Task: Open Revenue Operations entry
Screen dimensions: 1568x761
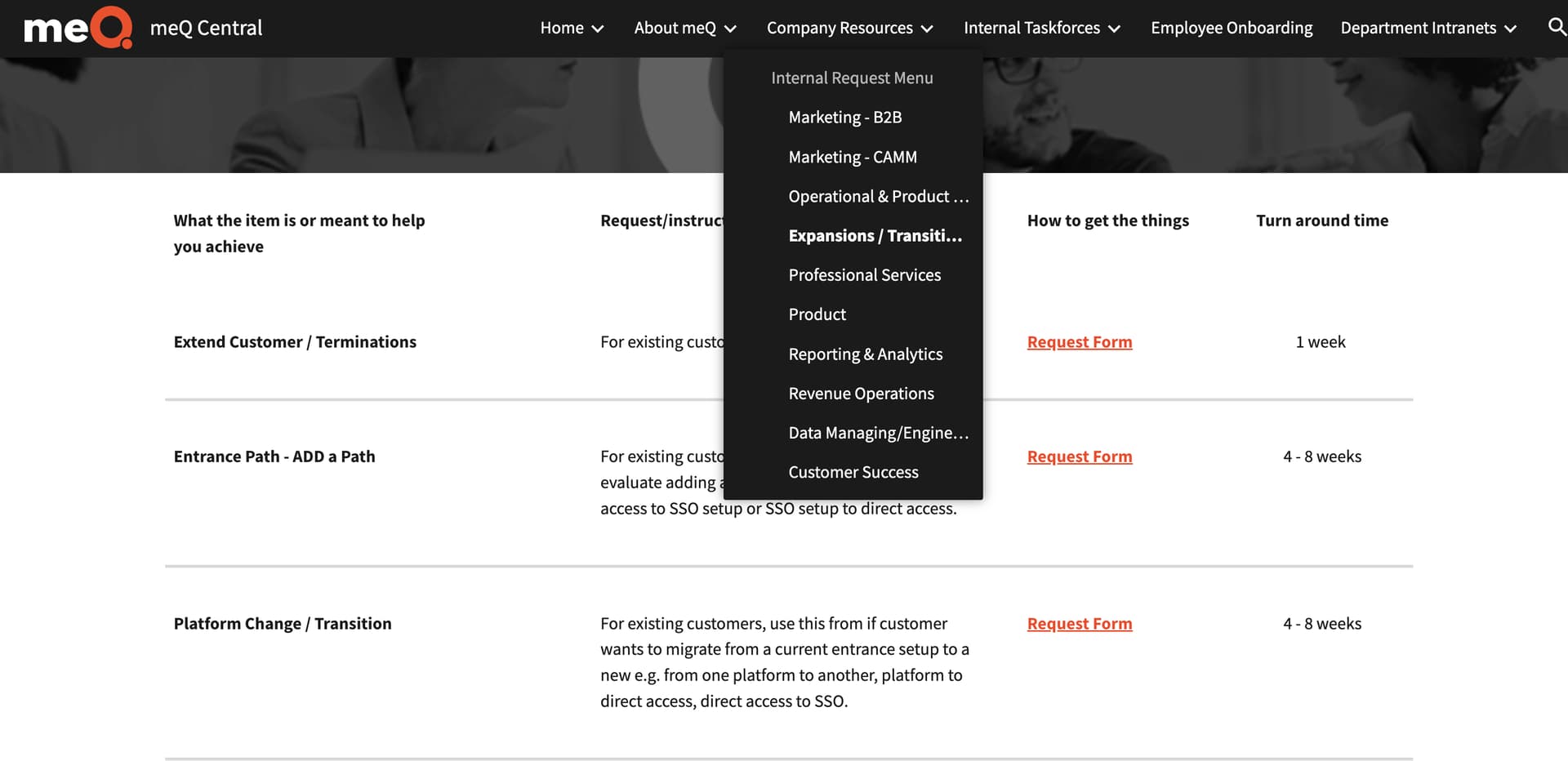Action: pos(862,394)
